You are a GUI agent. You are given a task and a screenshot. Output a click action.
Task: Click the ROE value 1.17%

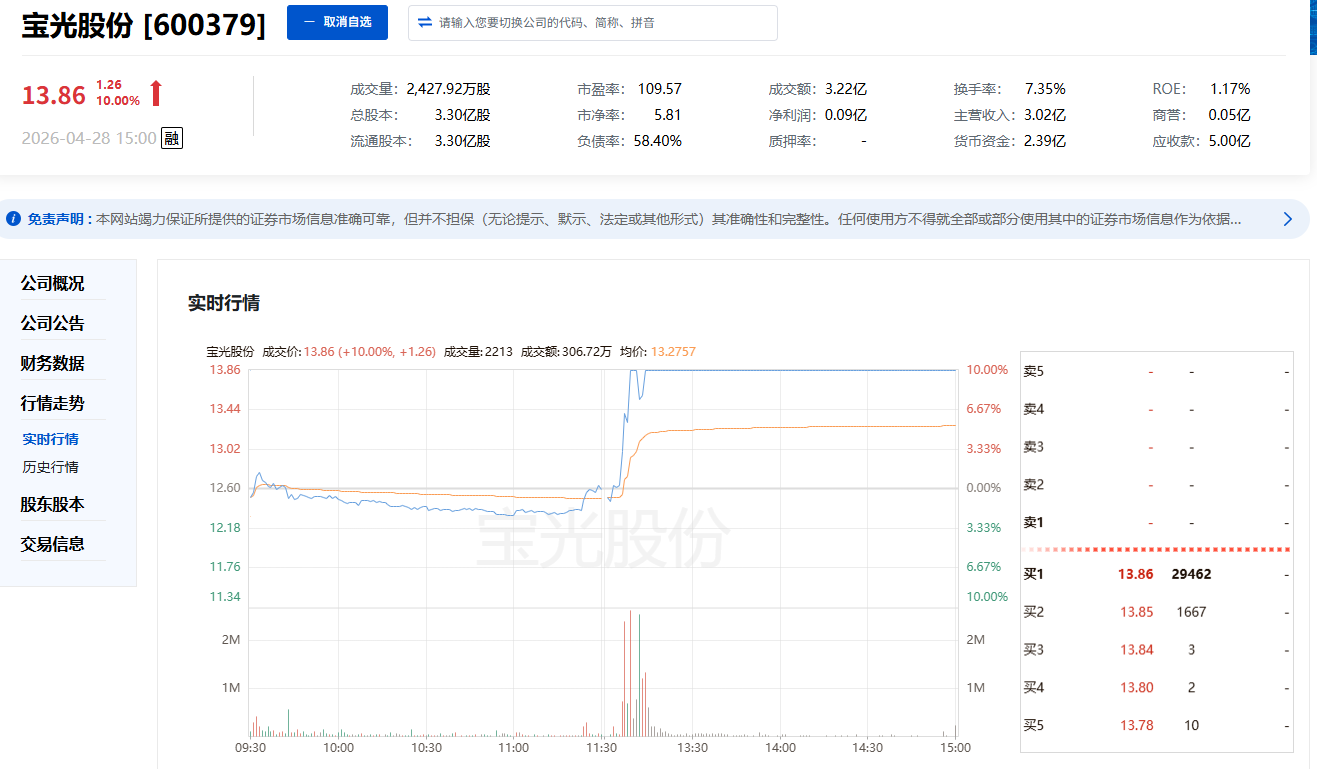(x=1230, y=89)
